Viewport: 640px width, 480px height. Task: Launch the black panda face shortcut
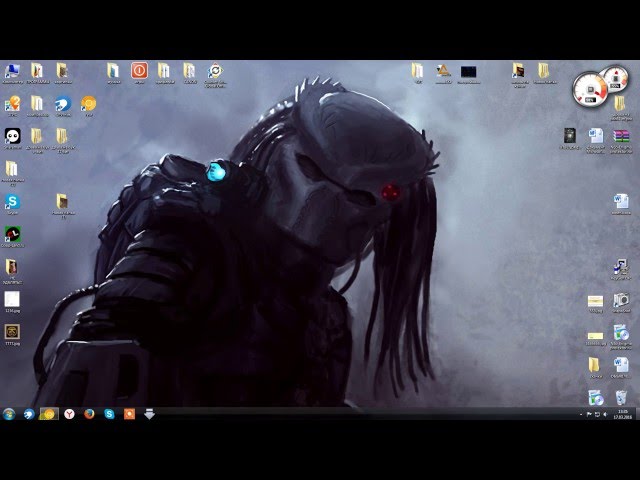click(12, 136)
